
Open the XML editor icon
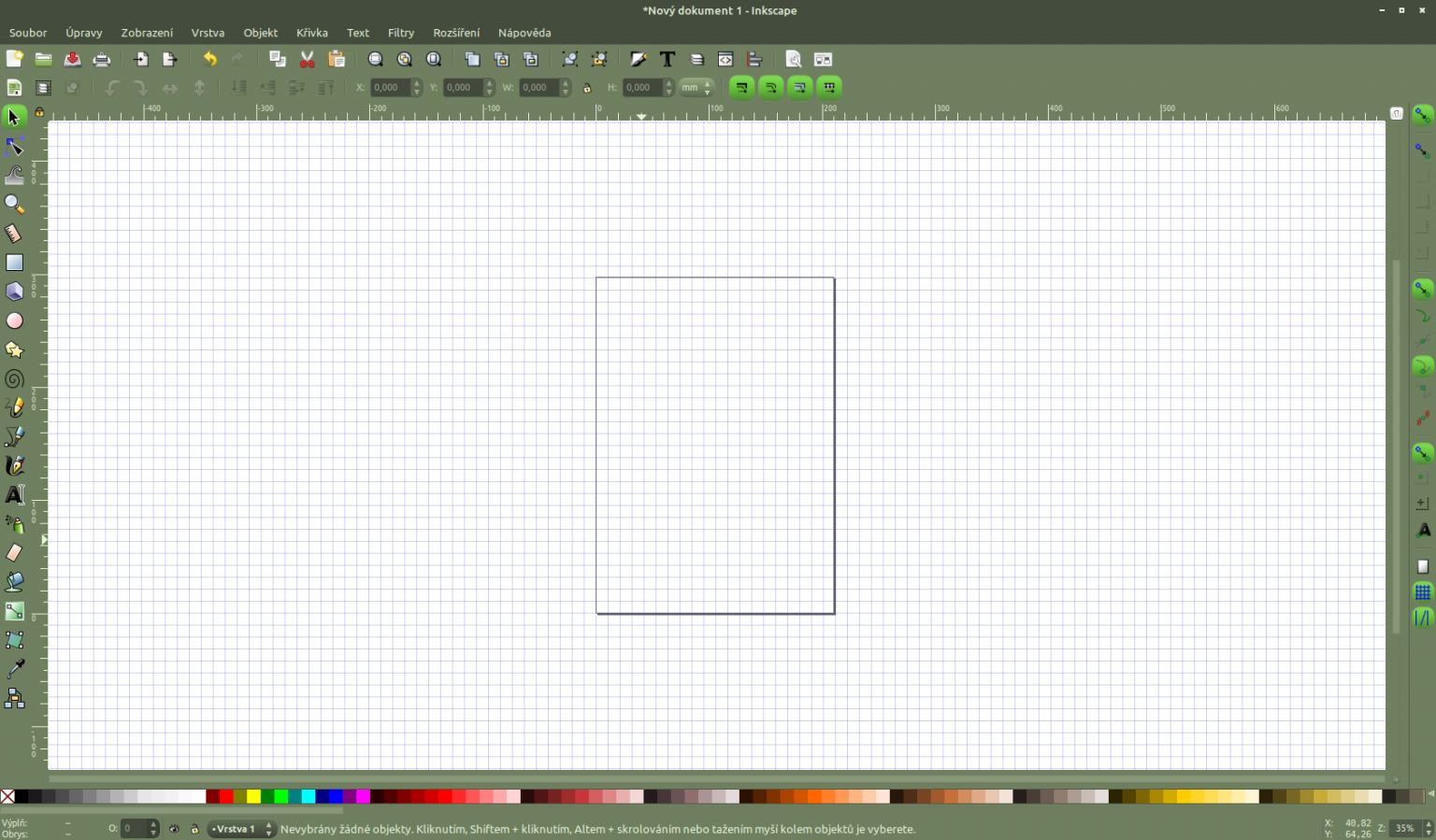(x=725, y=59)
